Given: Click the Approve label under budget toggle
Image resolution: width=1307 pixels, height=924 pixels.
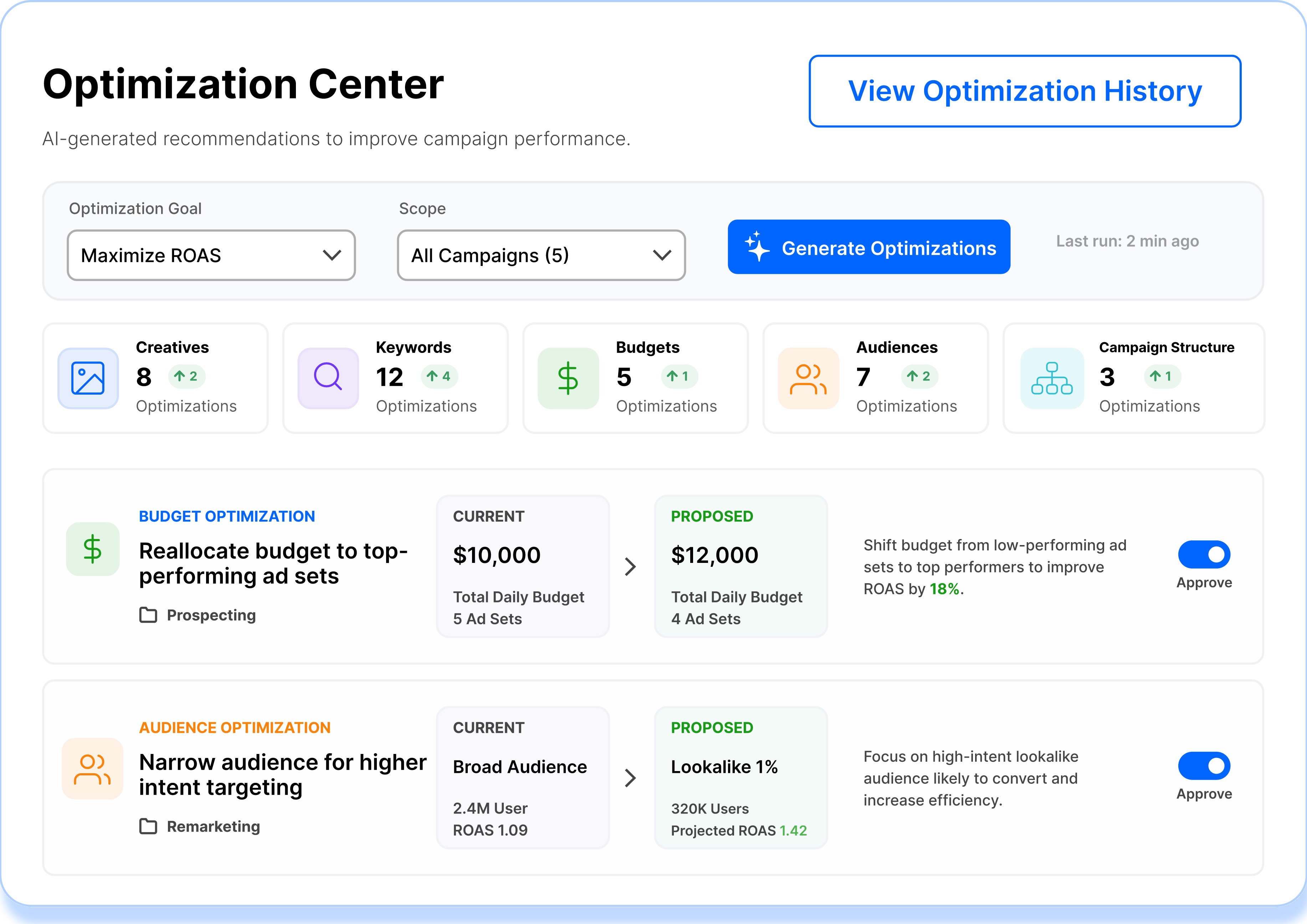Looking at the screenshot, I should click(x=1204, y=583).
